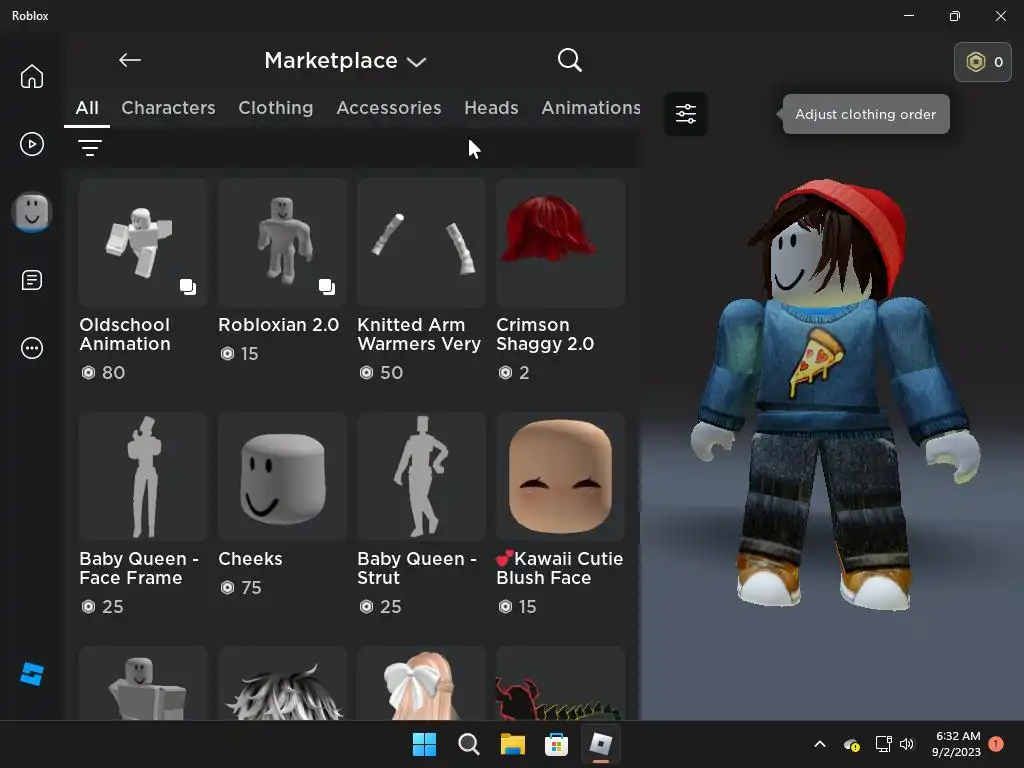Open the Discover play icon in sidebar
Image resolution: width=1024 pixels, height=768 pixels.
(x=31, y=144)
